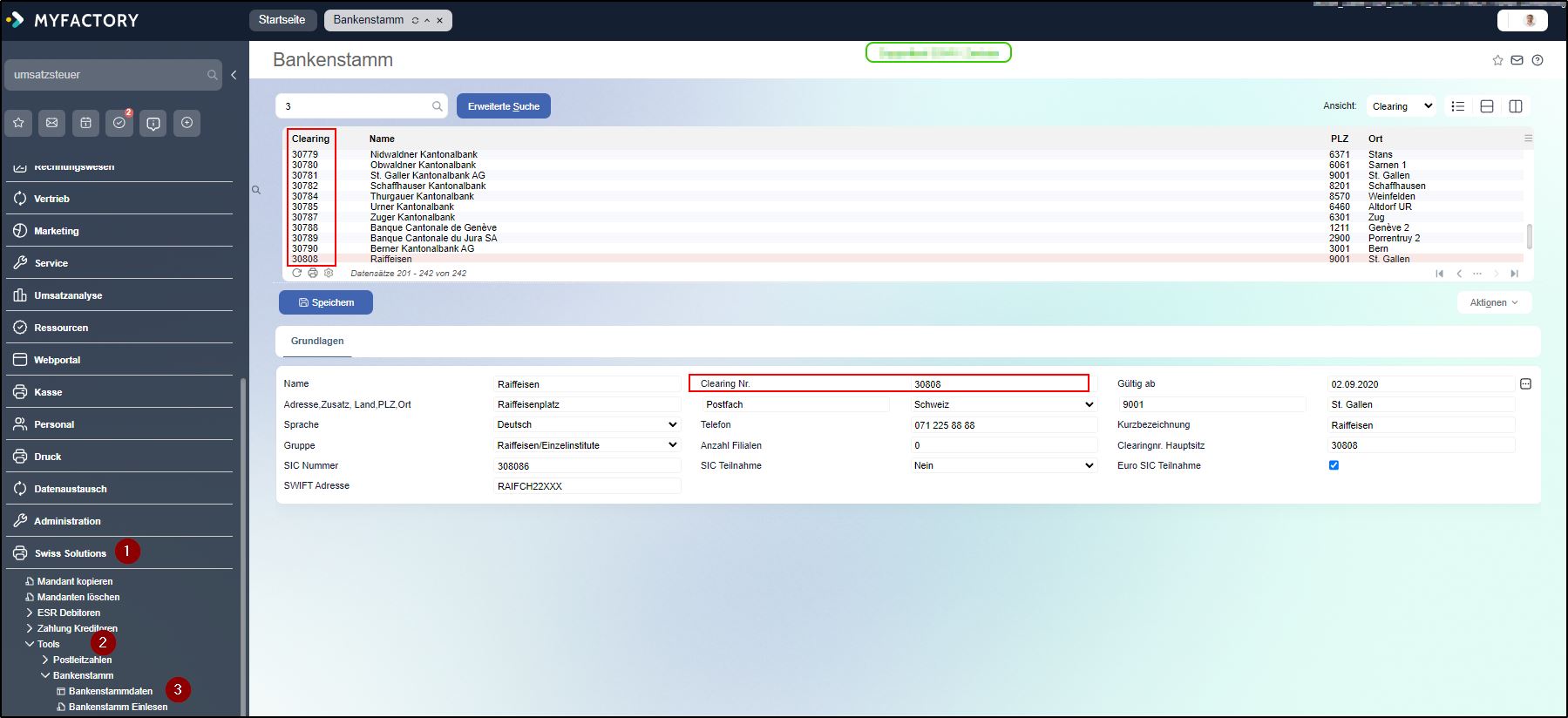Click the printer icon below the bank list

pos(313,273)
